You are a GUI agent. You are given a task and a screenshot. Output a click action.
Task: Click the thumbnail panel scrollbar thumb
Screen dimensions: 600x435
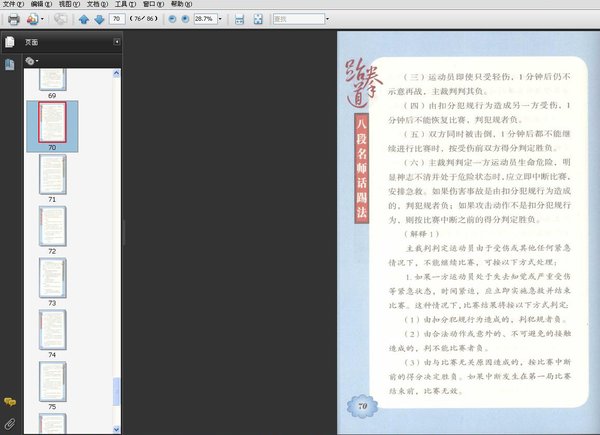(x=117, y=391)
